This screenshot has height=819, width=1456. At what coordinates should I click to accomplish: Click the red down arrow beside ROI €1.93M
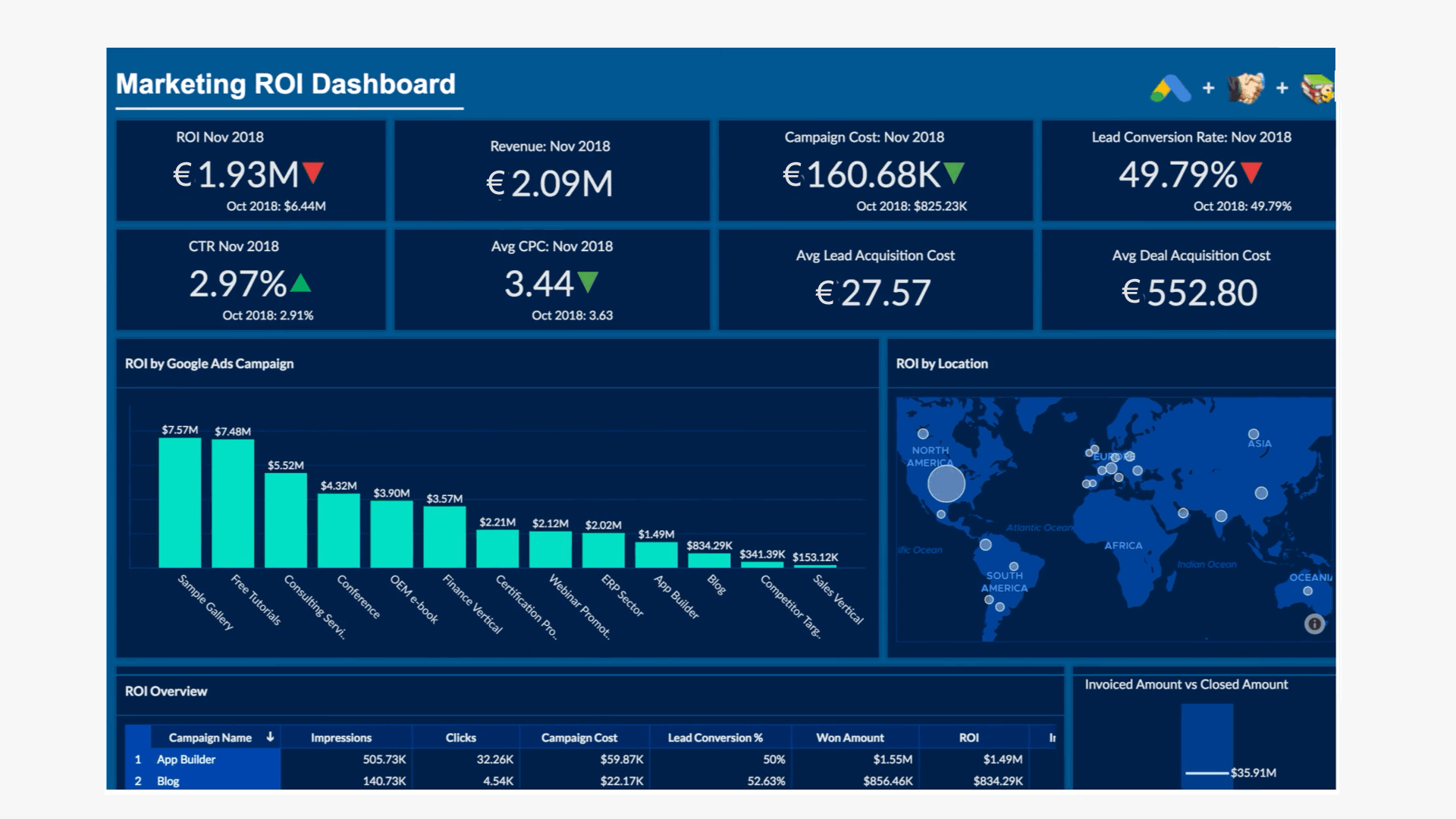313,174
